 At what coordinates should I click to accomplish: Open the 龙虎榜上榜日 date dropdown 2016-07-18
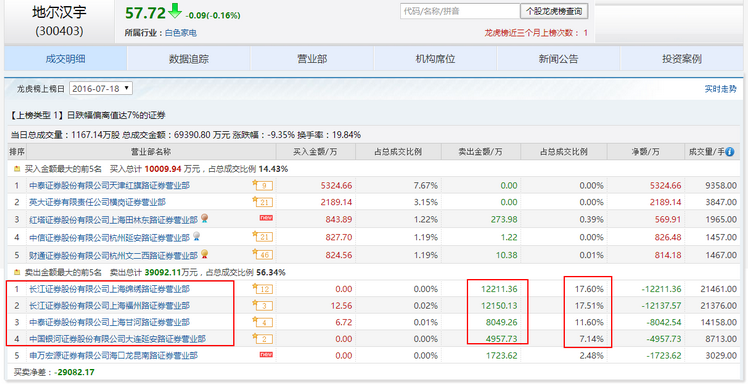[101, 88]
